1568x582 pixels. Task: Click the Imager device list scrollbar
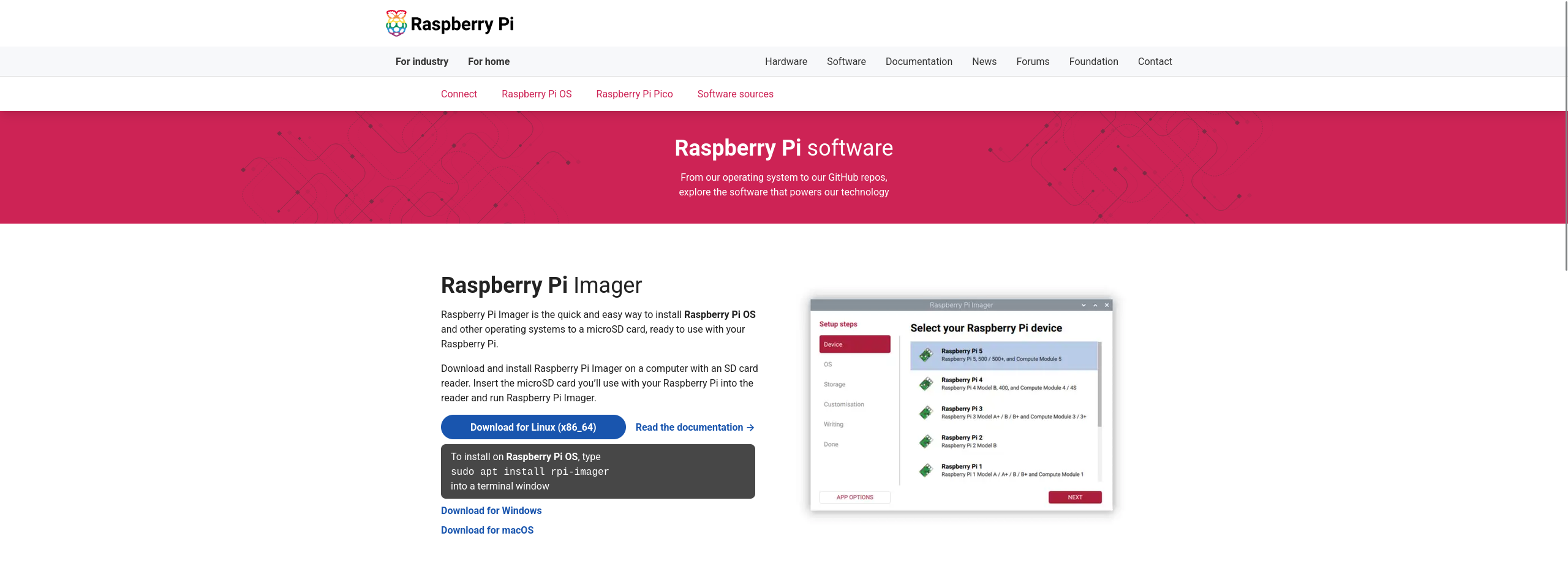point(1100,385)
